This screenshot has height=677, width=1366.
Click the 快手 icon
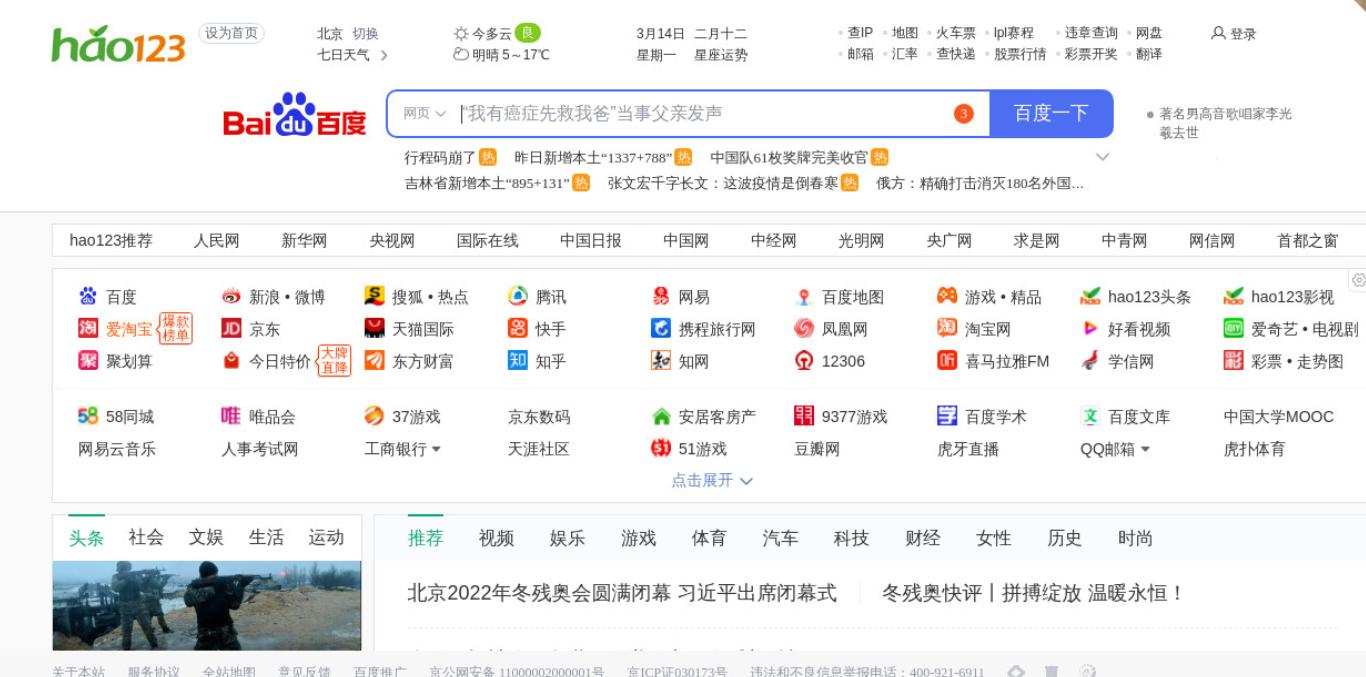[518, 329]
